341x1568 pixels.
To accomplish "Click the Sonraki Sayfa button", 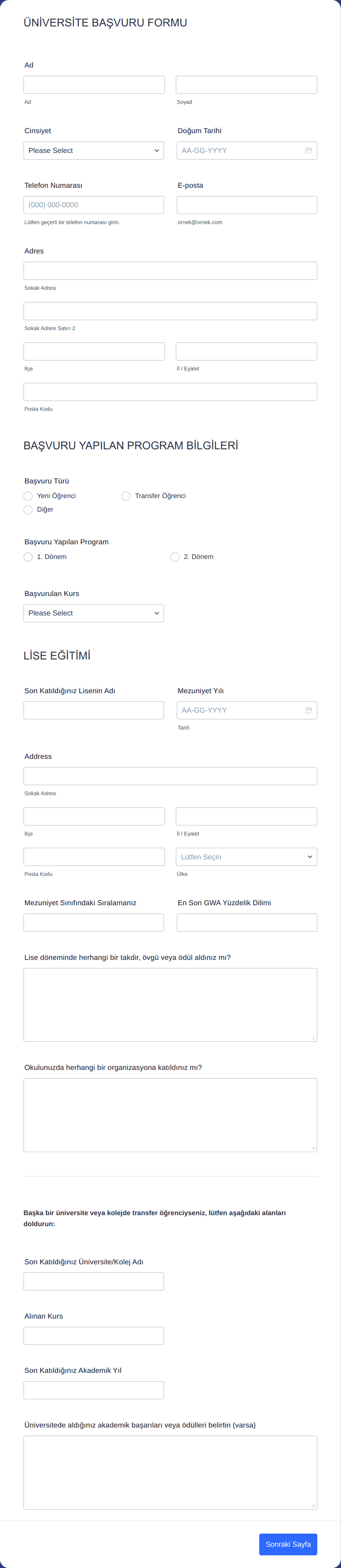I will (289, 1544).
